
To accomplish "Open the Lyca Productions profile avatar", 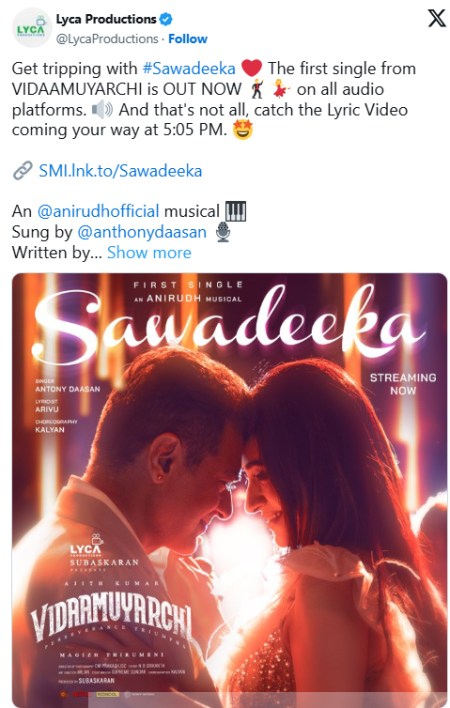I will point(32,28).
